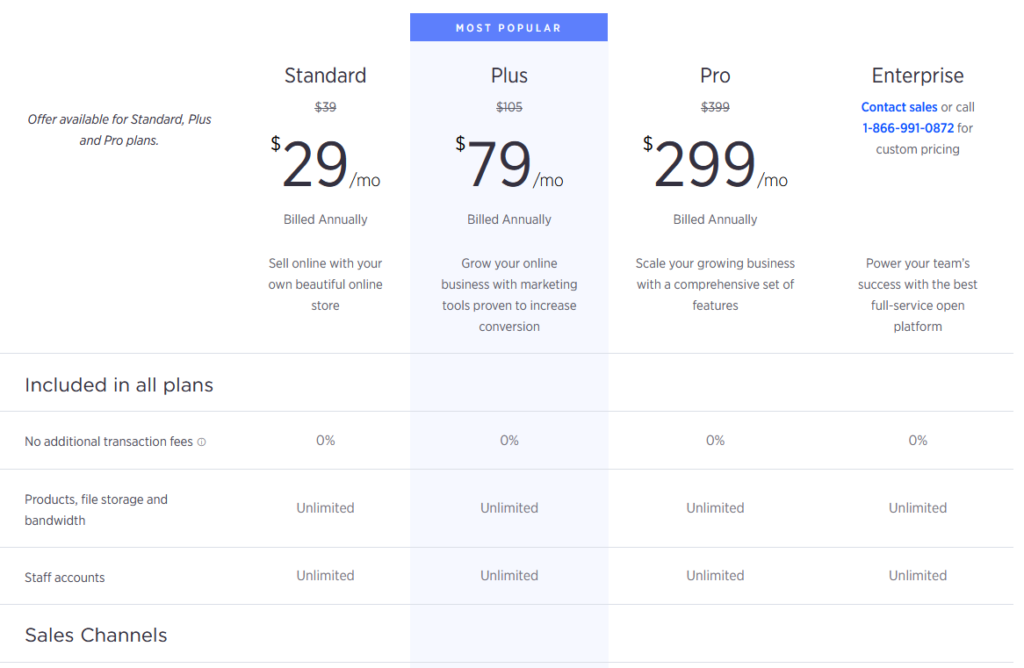Click the $79/mo Plus price
This screenshot has height=668, width=1024.
coord(509,163)
